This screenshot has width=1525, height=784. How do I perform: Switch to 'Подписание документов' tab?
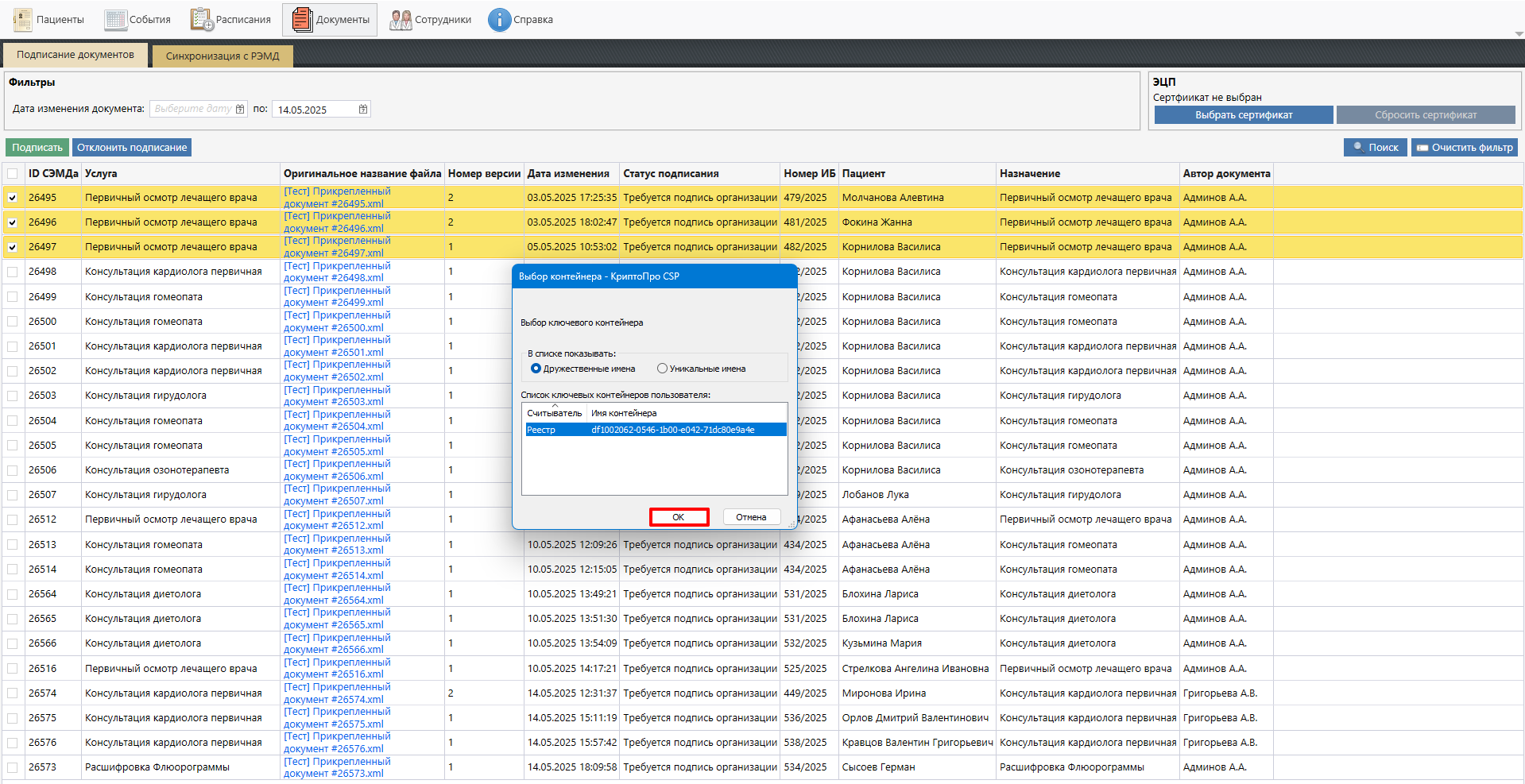tap(75, 55)
